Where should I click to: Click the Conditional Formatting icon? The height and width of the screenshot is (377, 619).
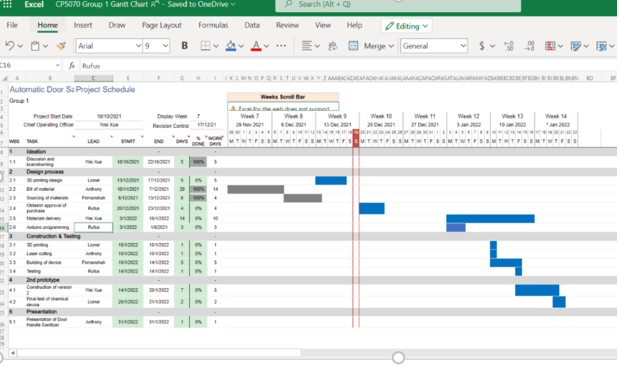click(550, 46)
